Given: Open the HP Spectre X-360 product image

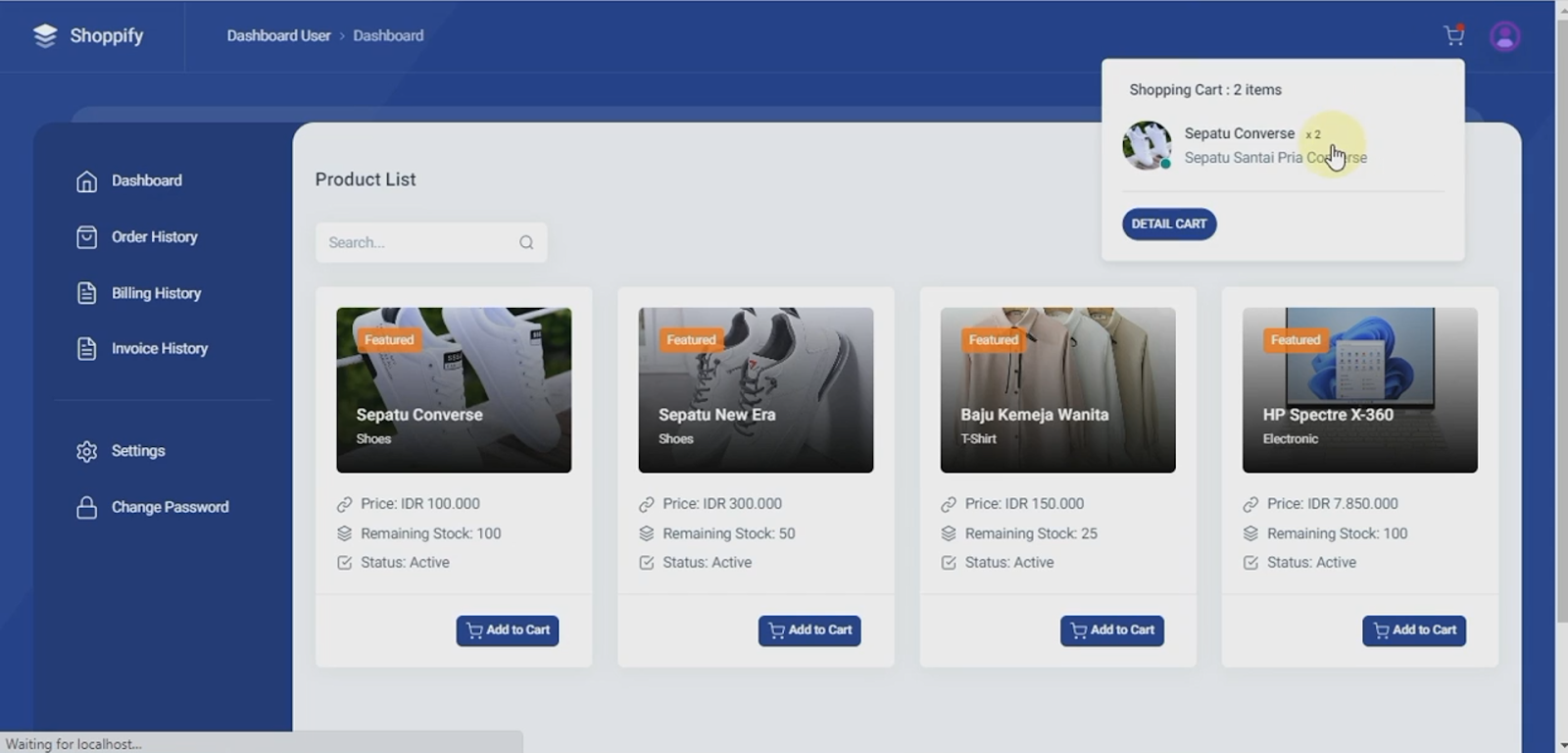Looking at the screenshot, I should (x=1360, y=390).
